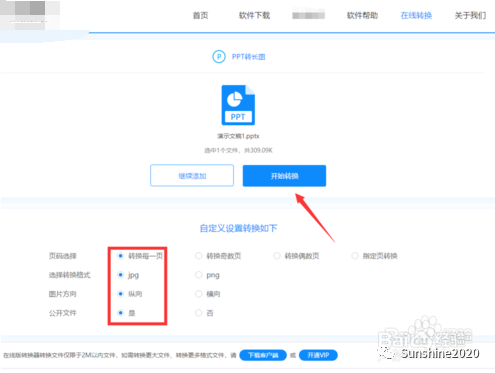Click the site logo at top left
Screen dimensions: 495x373
pos(30,15)
